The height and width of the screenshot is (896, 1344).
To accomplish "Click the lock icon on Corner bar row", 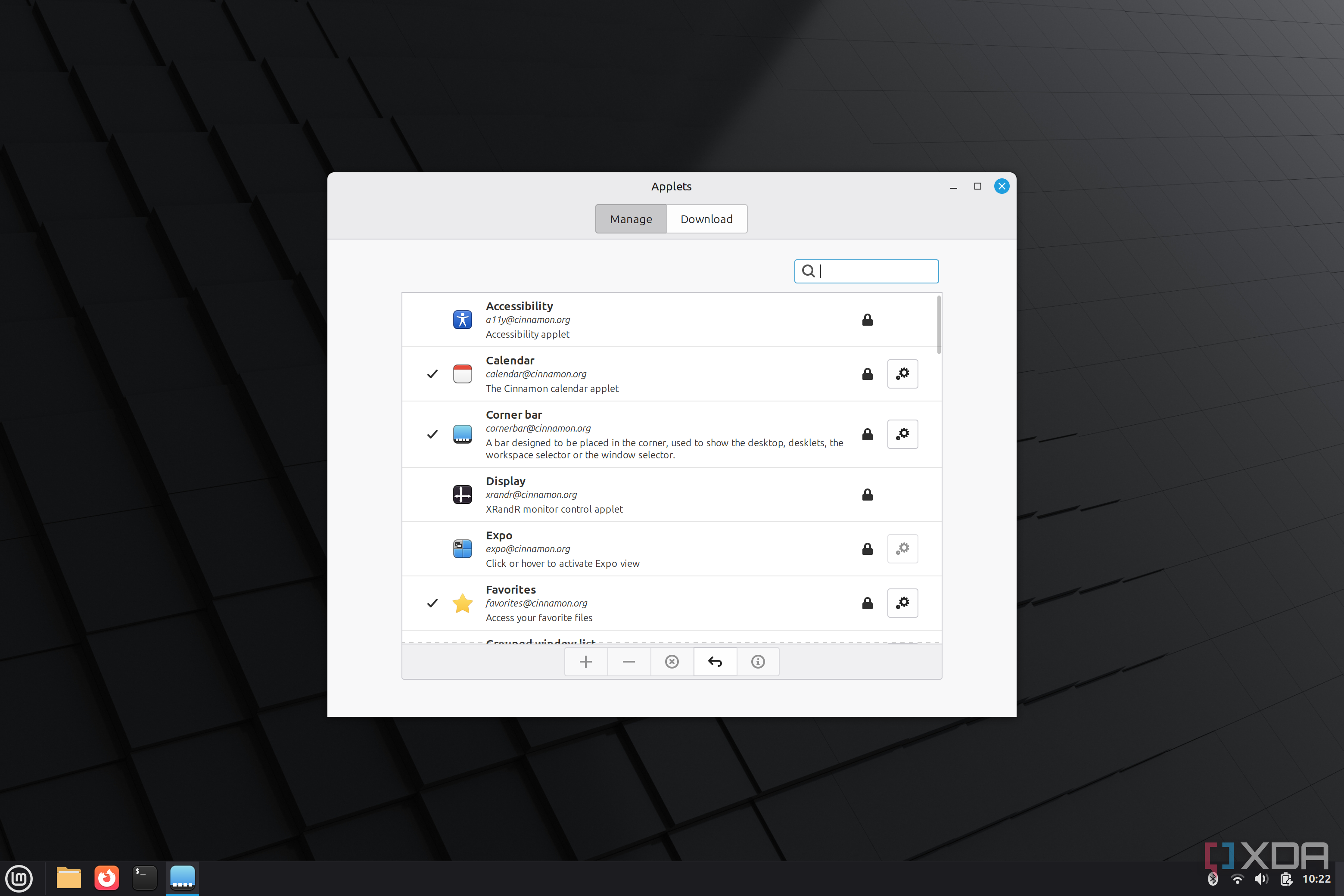I will click(x=868, y=434).
